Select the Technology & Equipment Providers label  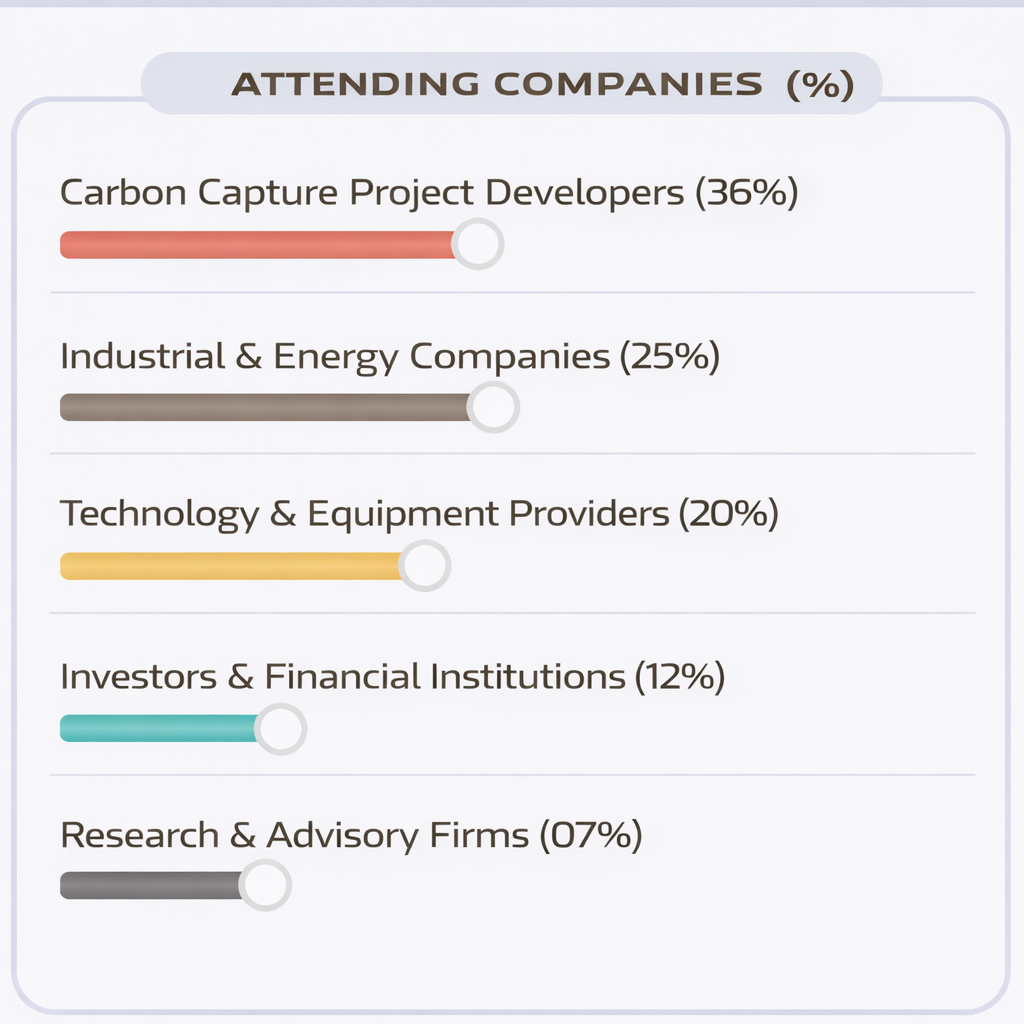point(364,514)
